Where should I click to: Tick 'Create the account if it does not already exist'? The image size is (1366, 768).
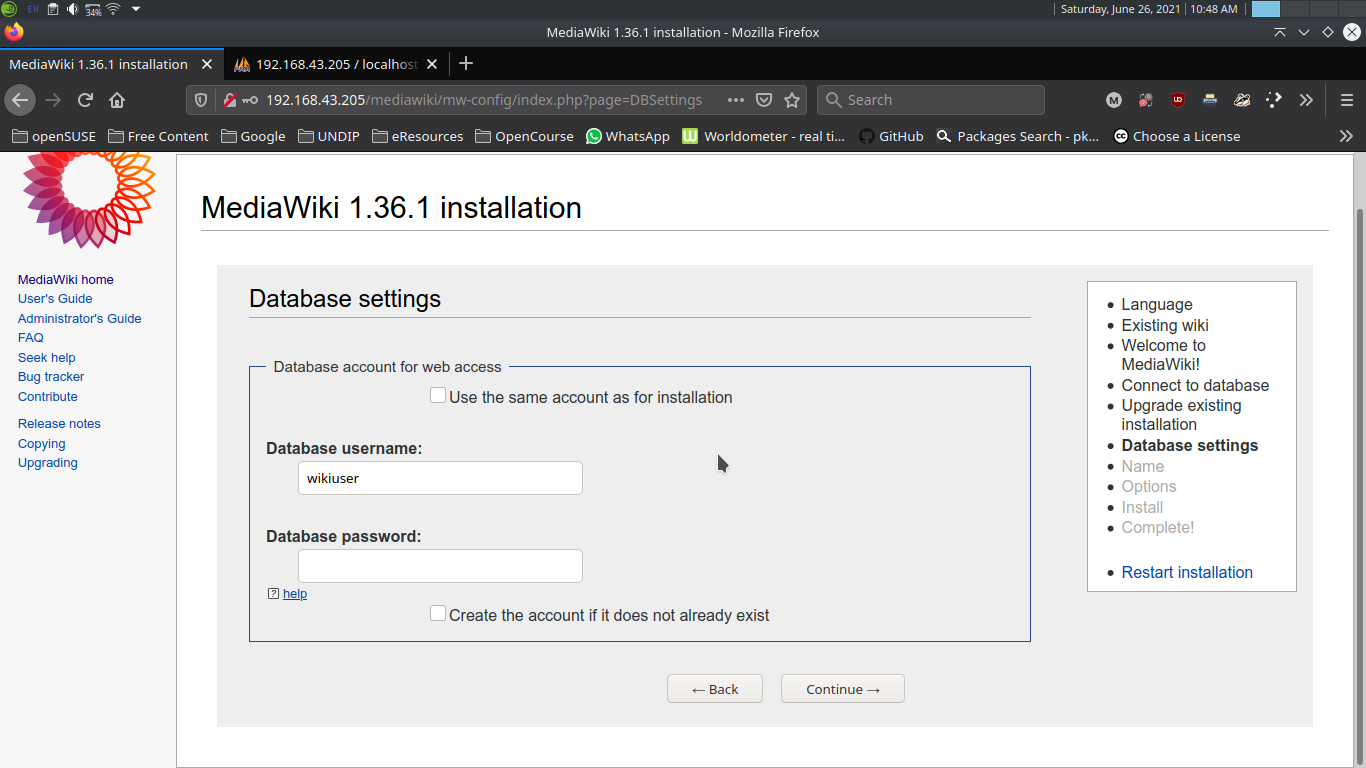(438, 614)
